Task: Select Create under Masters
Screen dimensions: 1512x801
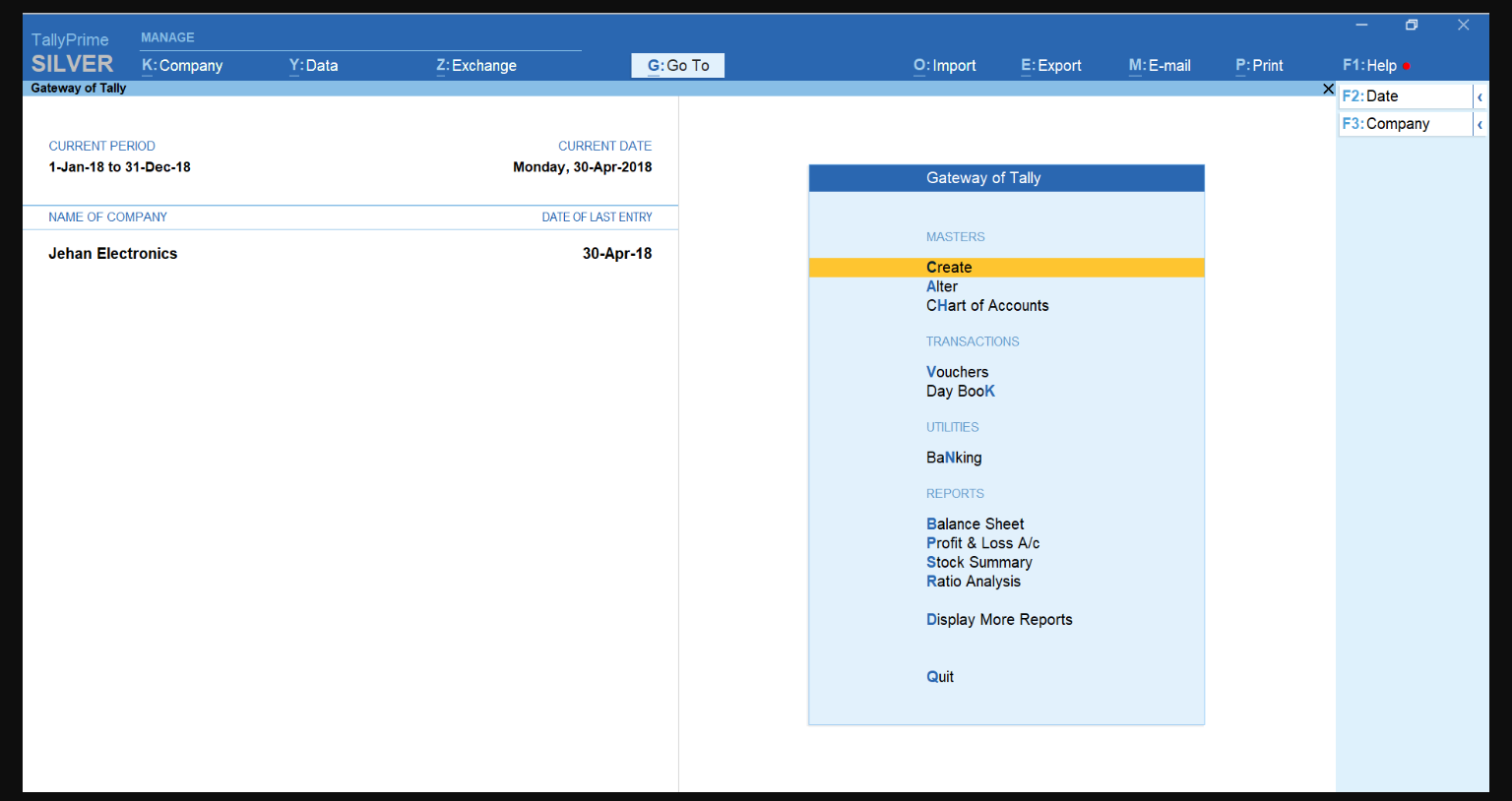Action: pos(1006,268)
